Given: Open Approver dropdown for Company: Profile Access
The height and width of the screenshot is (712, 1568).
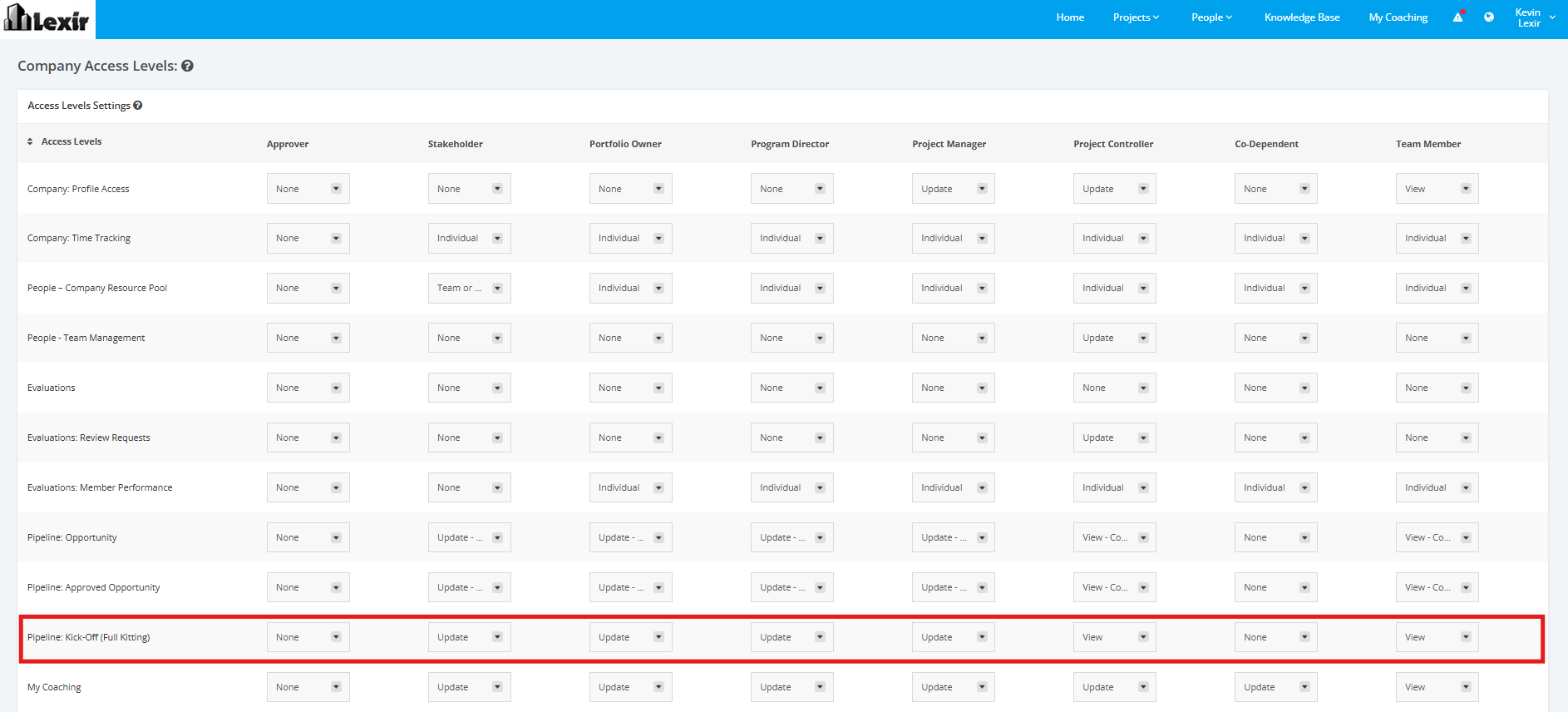Looking at the screenshot, I should [308, 189].
